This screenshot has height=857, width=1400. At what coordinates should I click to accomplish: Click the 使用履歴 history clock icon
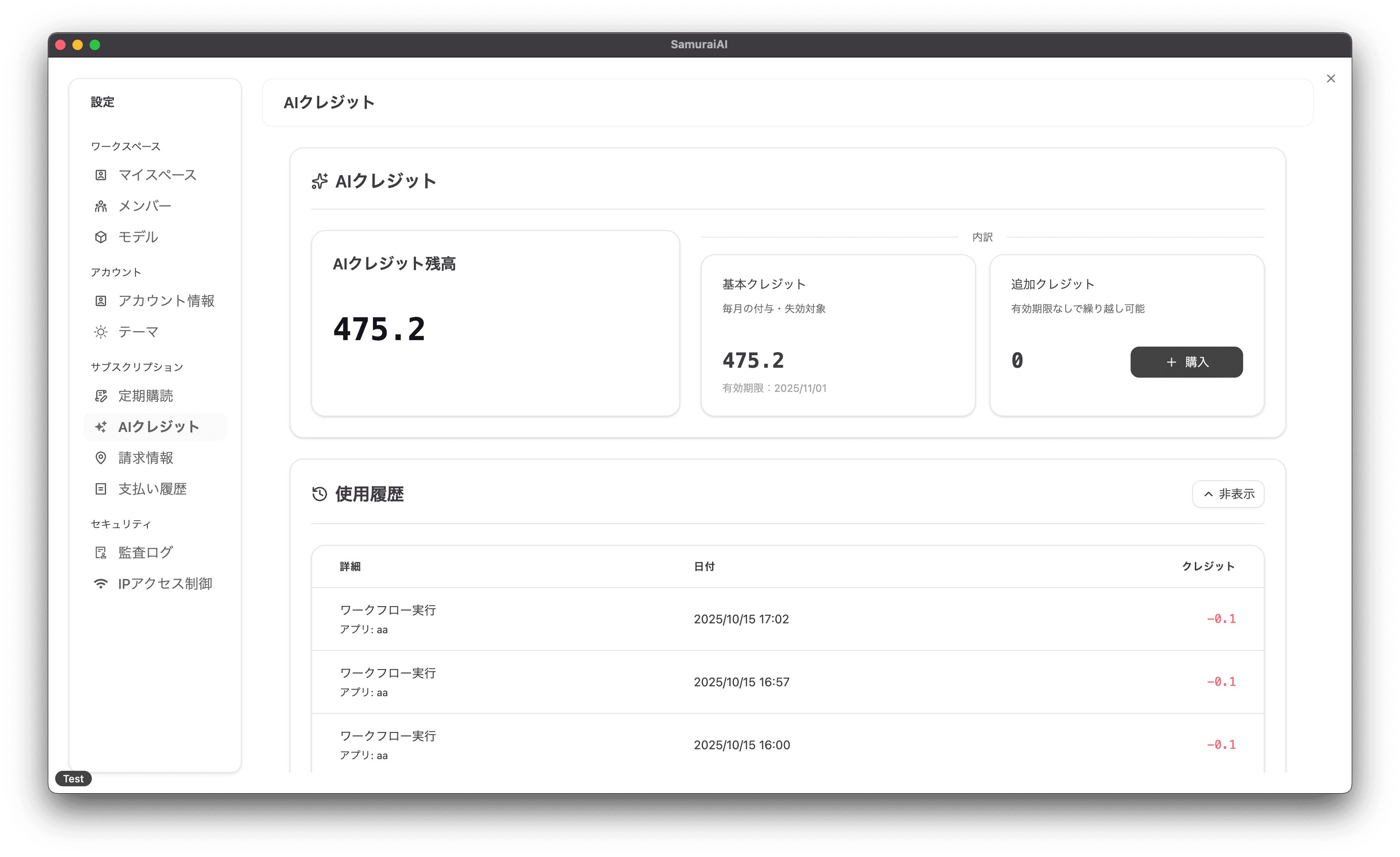pyautogui.click(x=319, y=494)
